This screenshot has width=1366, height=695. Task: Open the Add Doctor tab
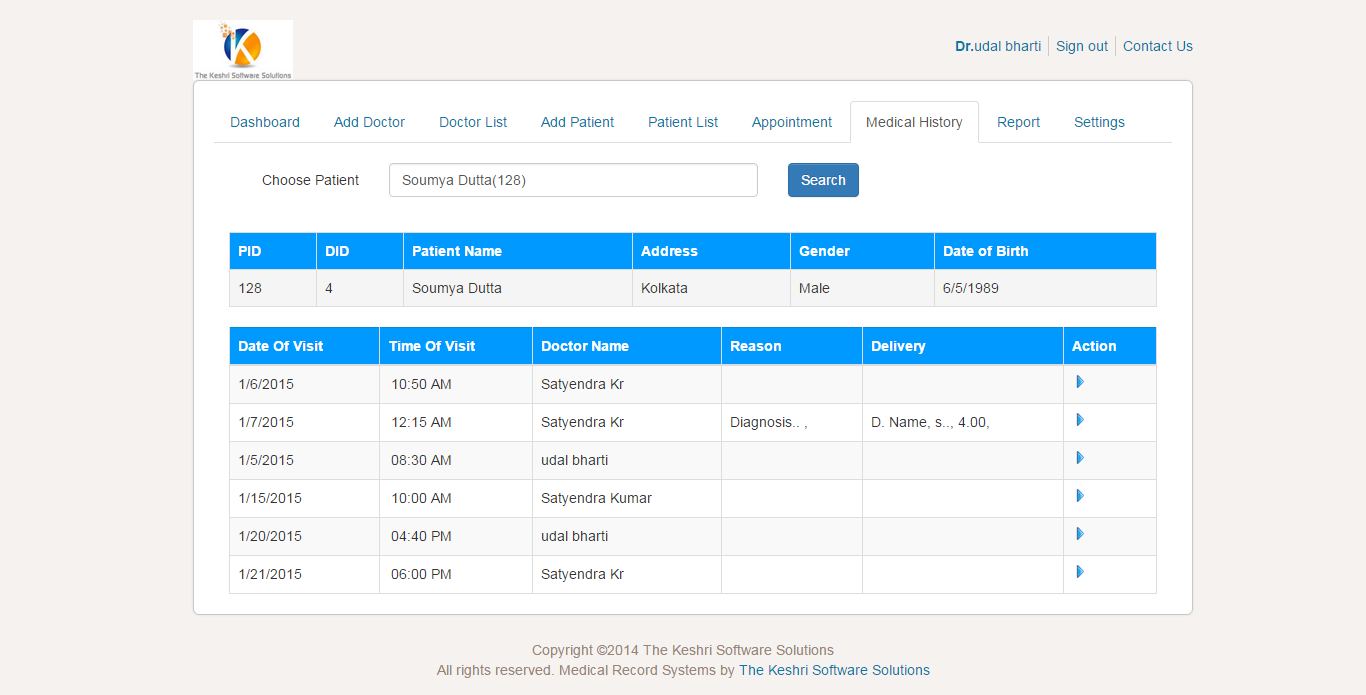point(369,121)
